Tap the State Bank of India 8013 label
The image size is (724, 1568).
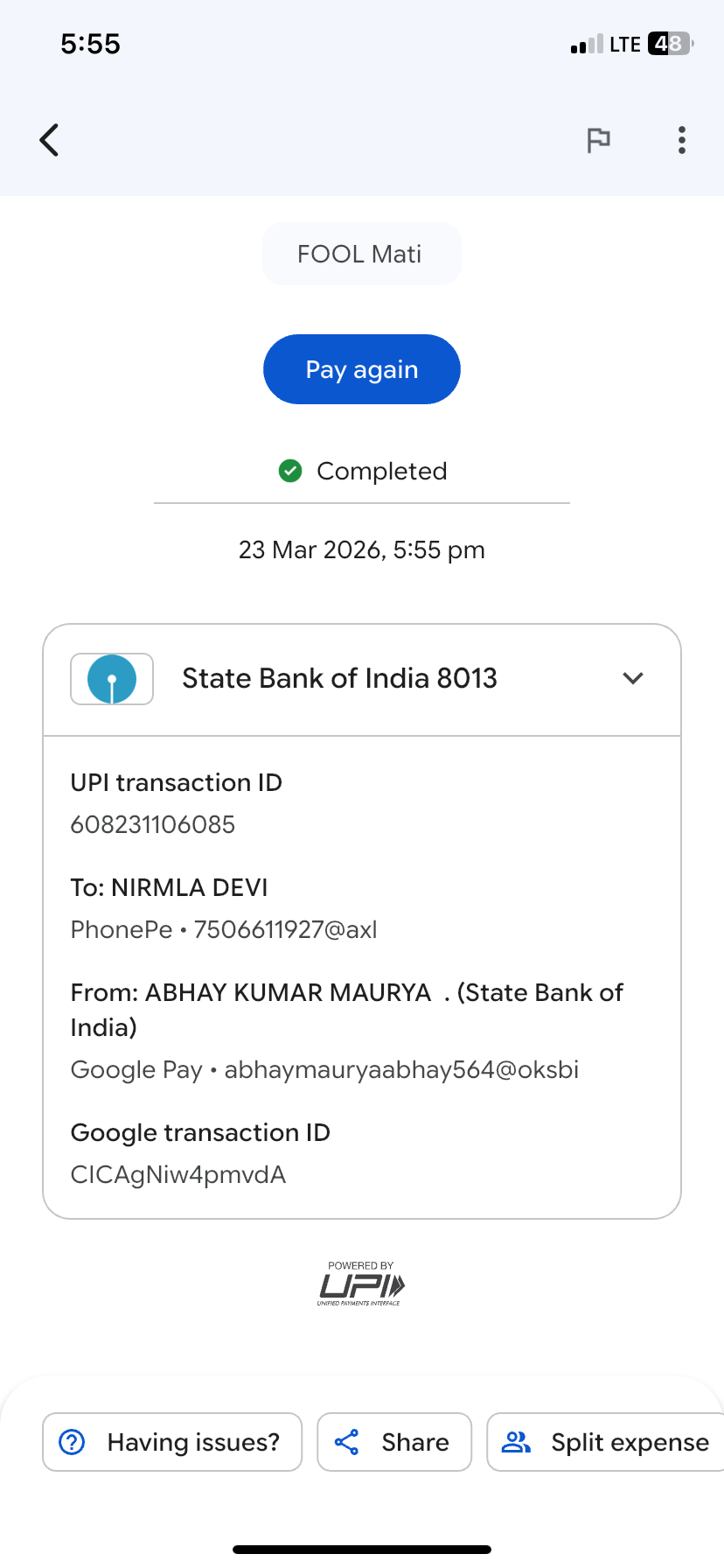point(339,678)
